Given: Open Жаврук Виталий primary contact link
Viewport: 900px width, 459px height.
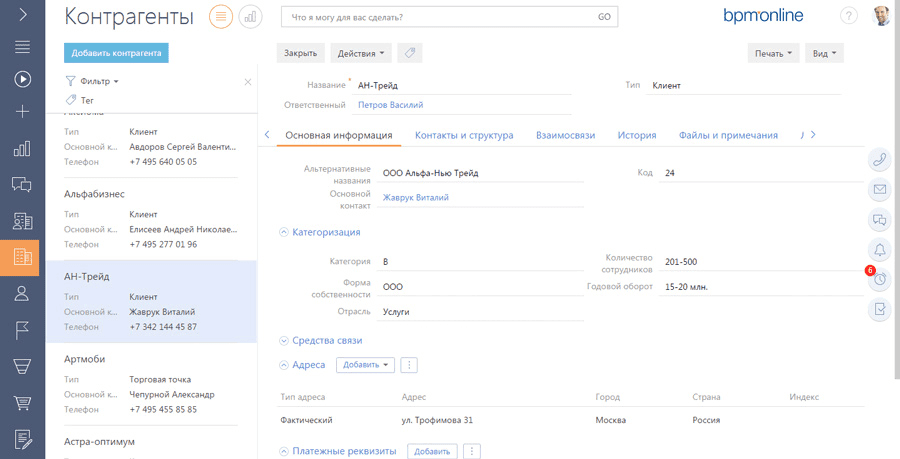Looking at the screenshot, I should [416, 197].
